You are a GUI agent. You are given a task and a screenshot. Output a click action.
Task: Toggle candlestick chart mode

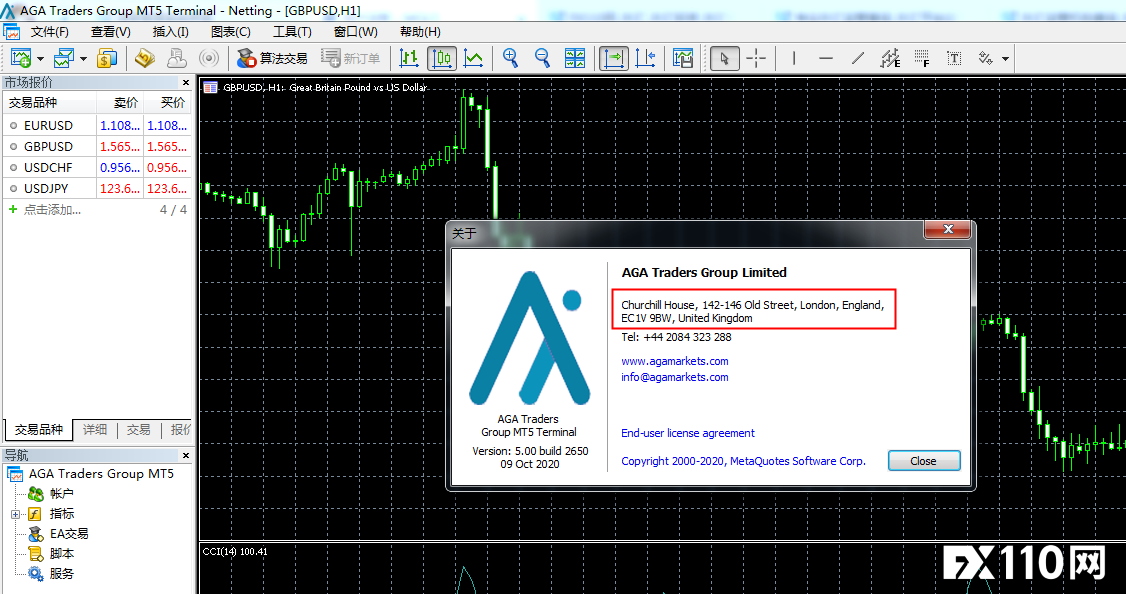coord(441,58)
